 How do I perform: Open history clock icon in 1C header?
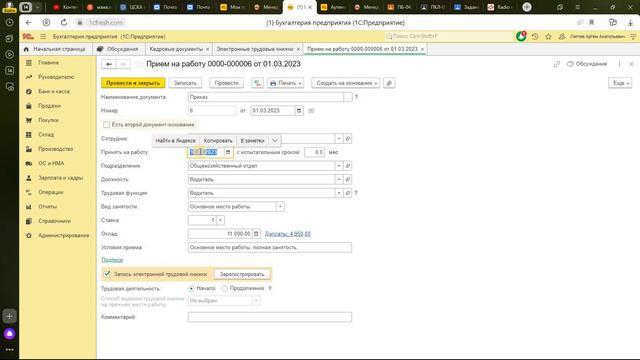[535, 36]
